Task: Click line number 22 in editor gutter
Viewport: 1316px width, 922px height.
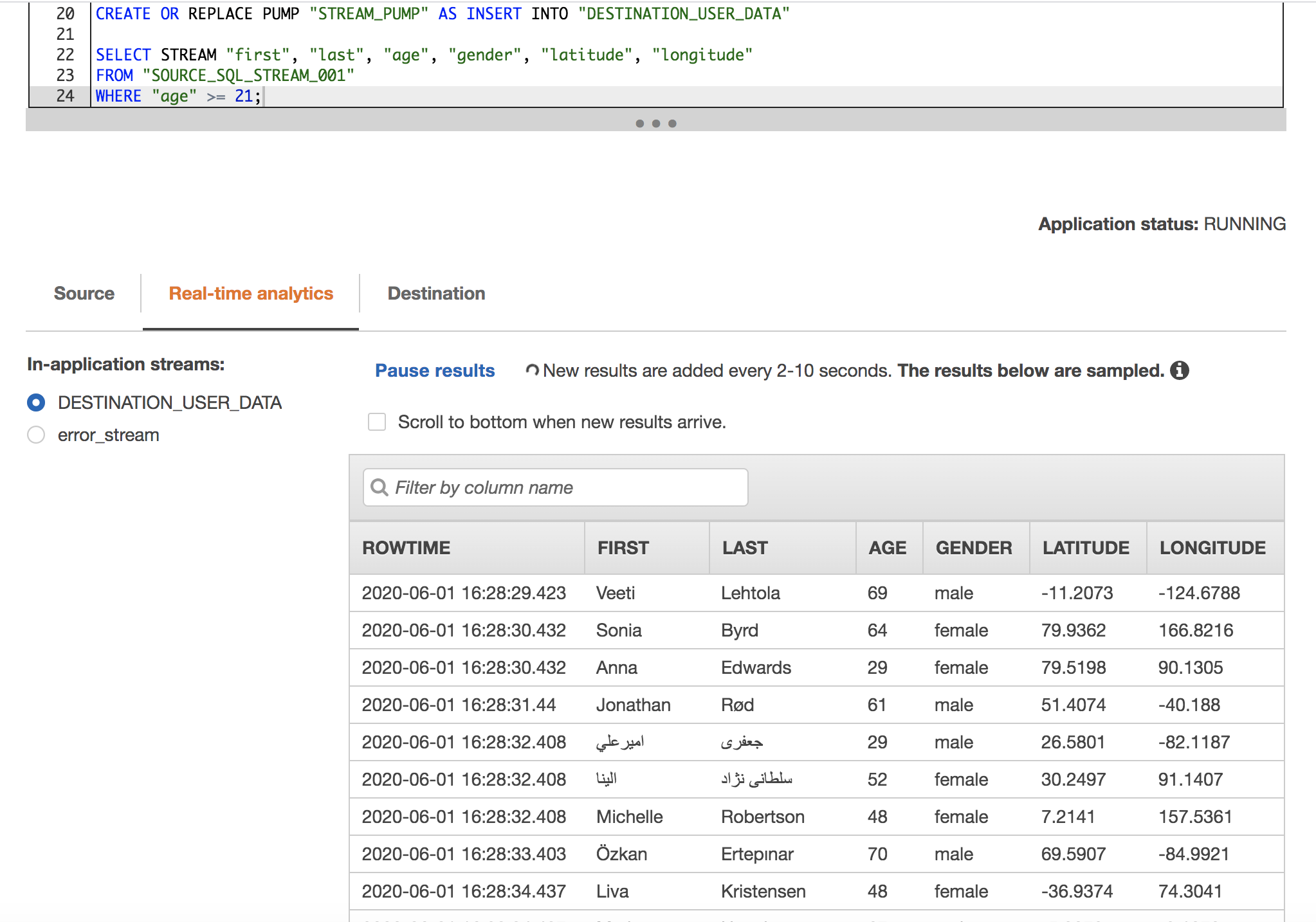Action: (x=65, y=55)
